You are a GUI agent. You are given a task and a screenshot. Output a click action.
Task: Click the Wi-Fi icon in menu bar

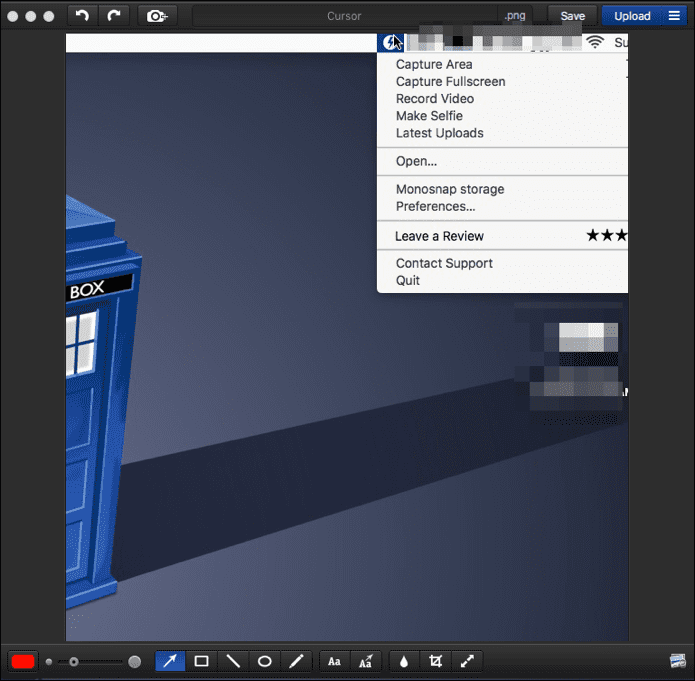[595, 43]
